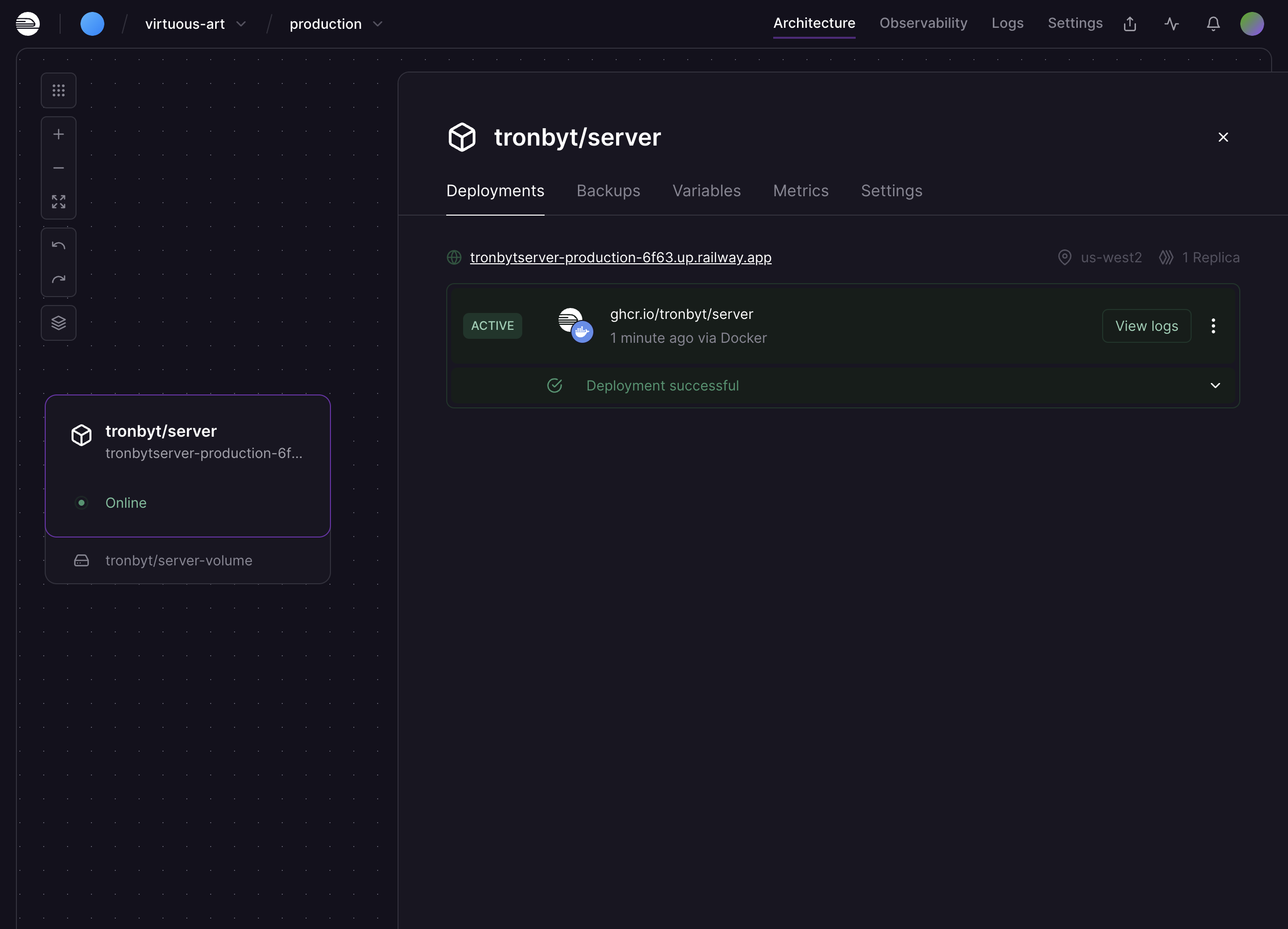Image resolution: width=1288 pixels, height=929 pixels.
Task: Toggle the canvas grid dots button
Action: pyautogui.click(x=59, y=90)
